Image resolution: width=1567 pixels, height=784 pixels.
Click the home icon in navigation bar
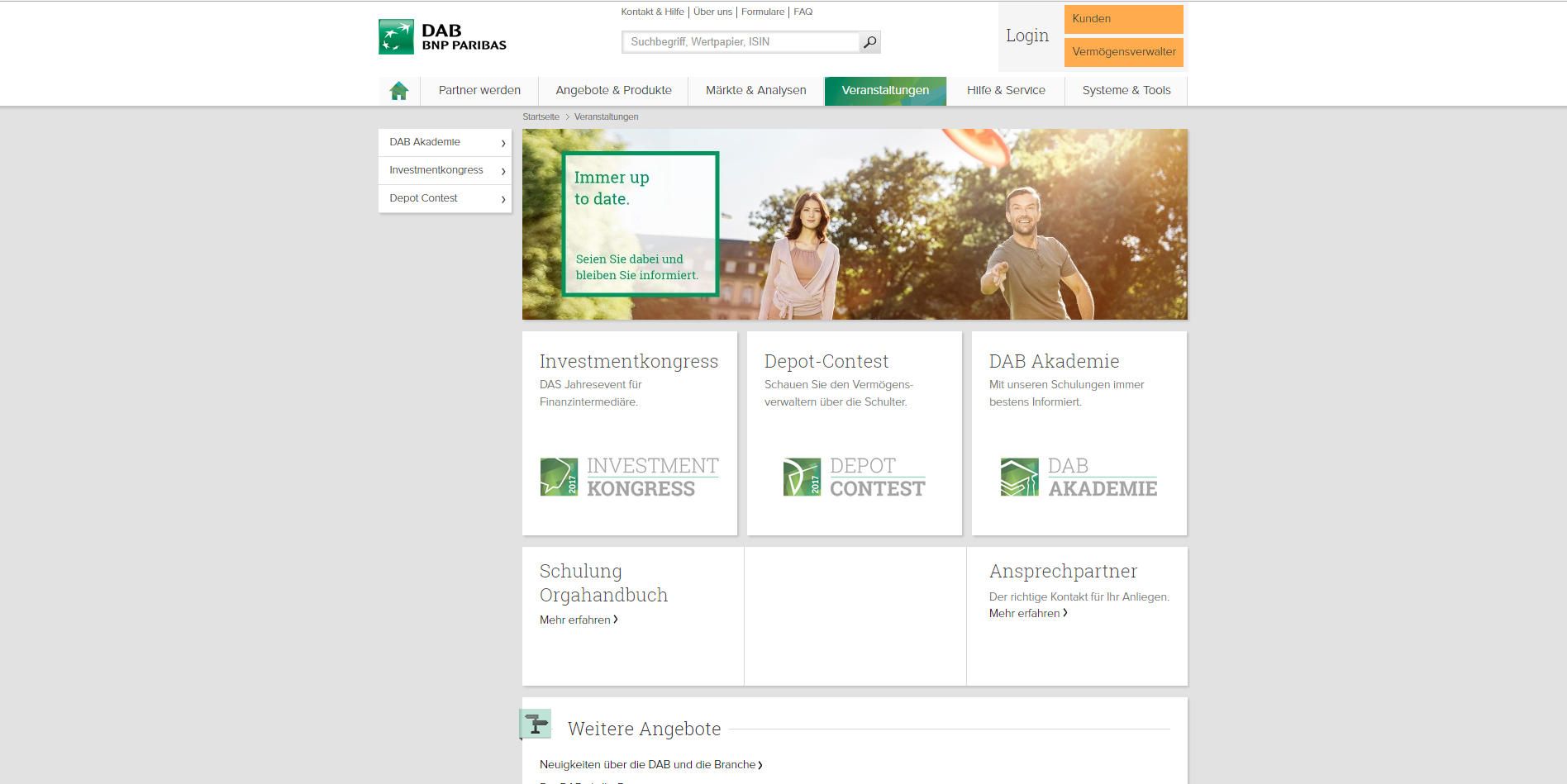coord(399,91)
